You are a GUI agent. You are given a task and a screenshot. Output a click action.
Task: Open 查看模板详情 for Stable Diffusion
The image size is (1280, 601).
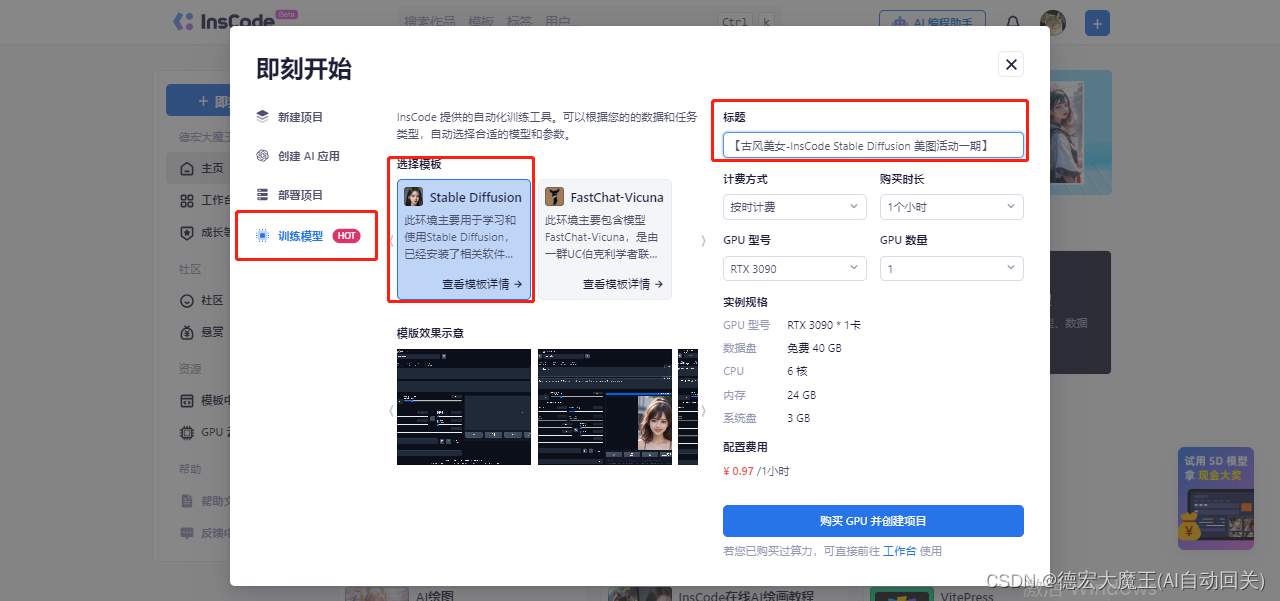click(482, 284)
